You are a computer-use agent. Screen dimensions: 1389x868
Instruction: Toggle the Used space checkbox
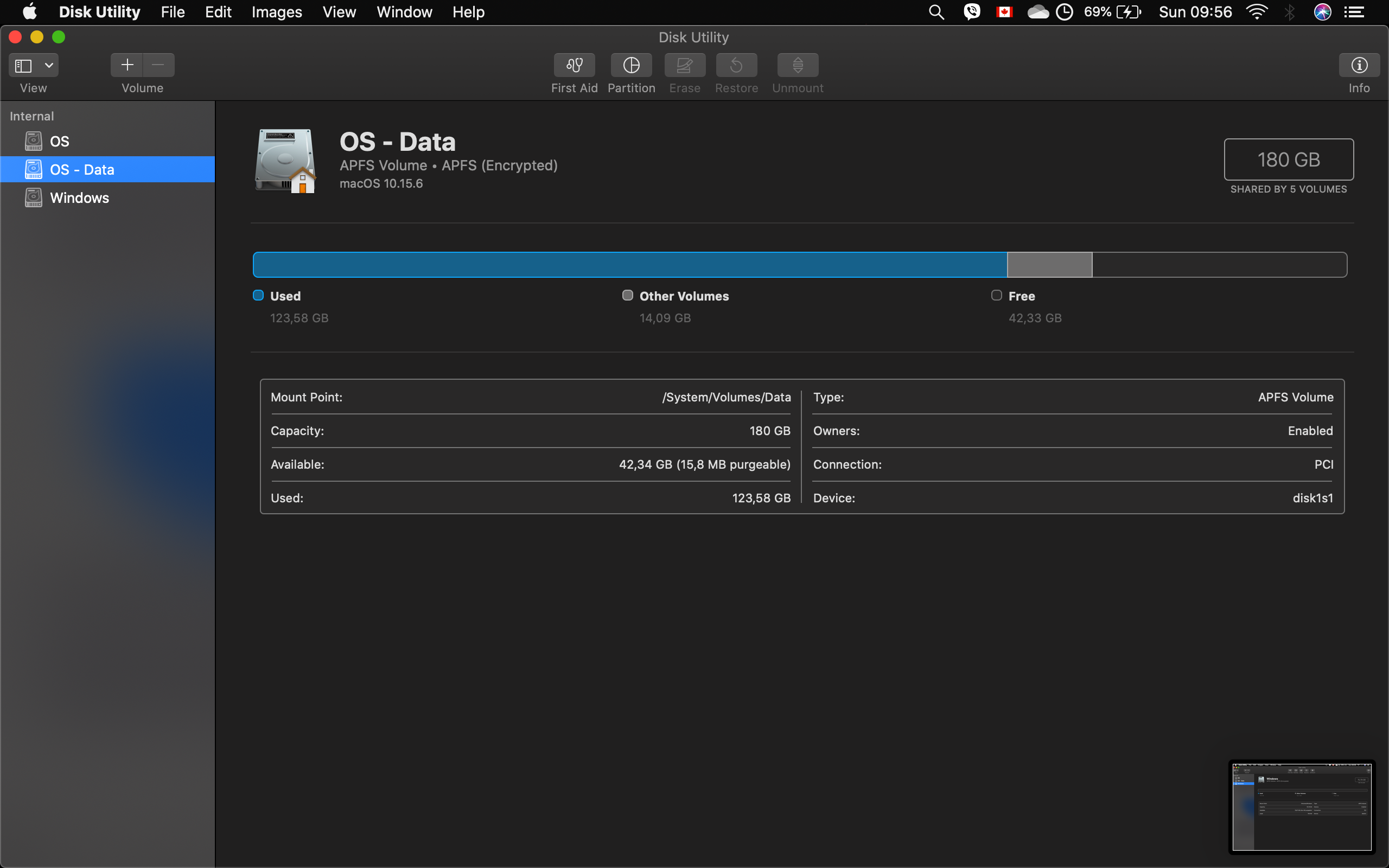258,295
